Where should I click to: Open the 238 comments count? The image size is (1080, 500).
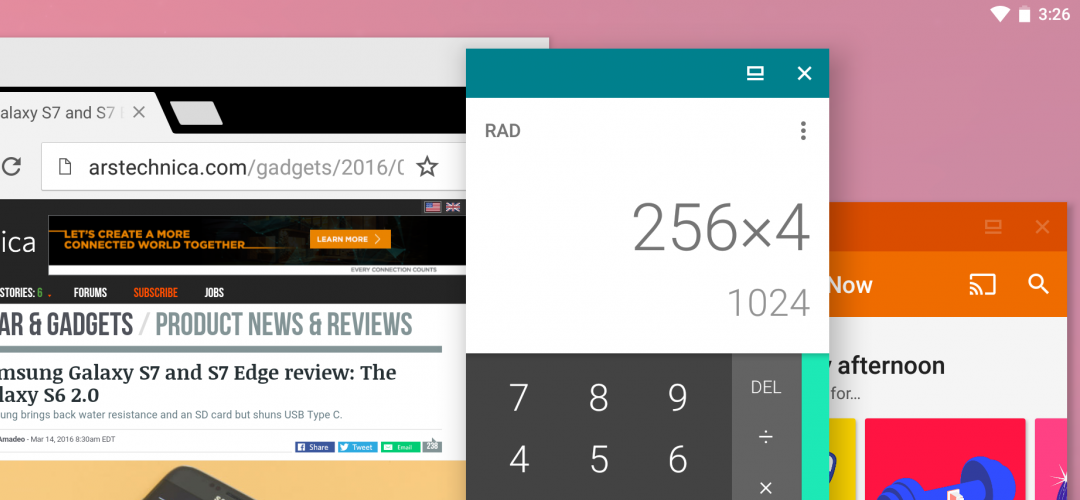coord(433,446)
